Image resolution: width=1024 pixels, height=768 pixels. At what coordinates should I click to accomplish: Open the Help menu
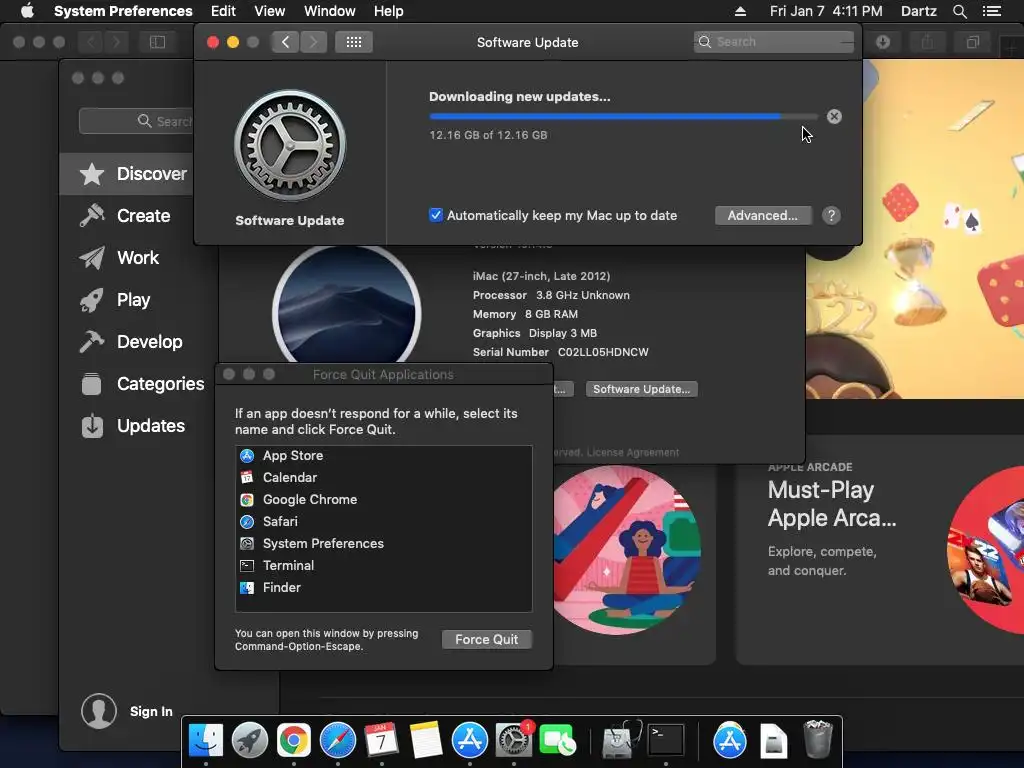(x=389, y=11)
